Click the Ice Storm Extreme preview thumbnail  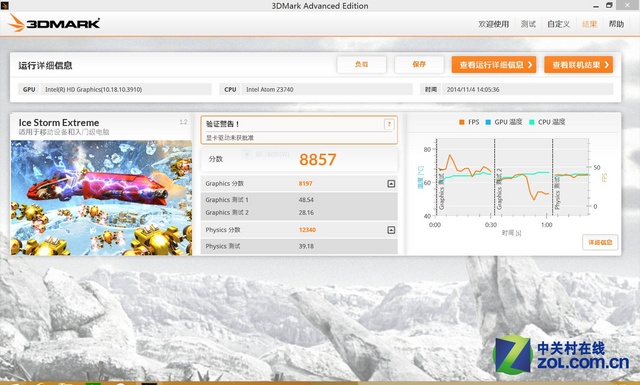pos(101,198)
